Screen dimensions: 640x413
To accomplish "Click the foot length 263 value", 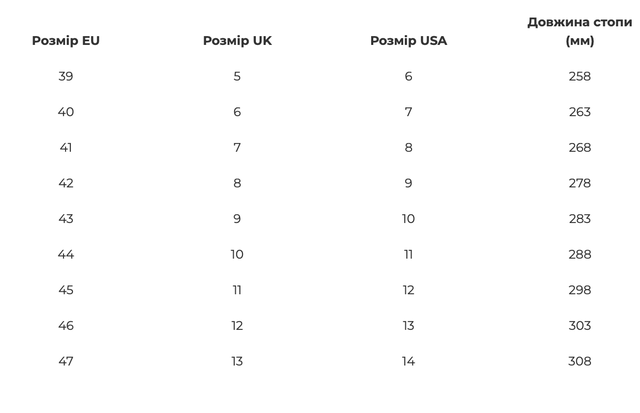I will [x=579, y=112].
